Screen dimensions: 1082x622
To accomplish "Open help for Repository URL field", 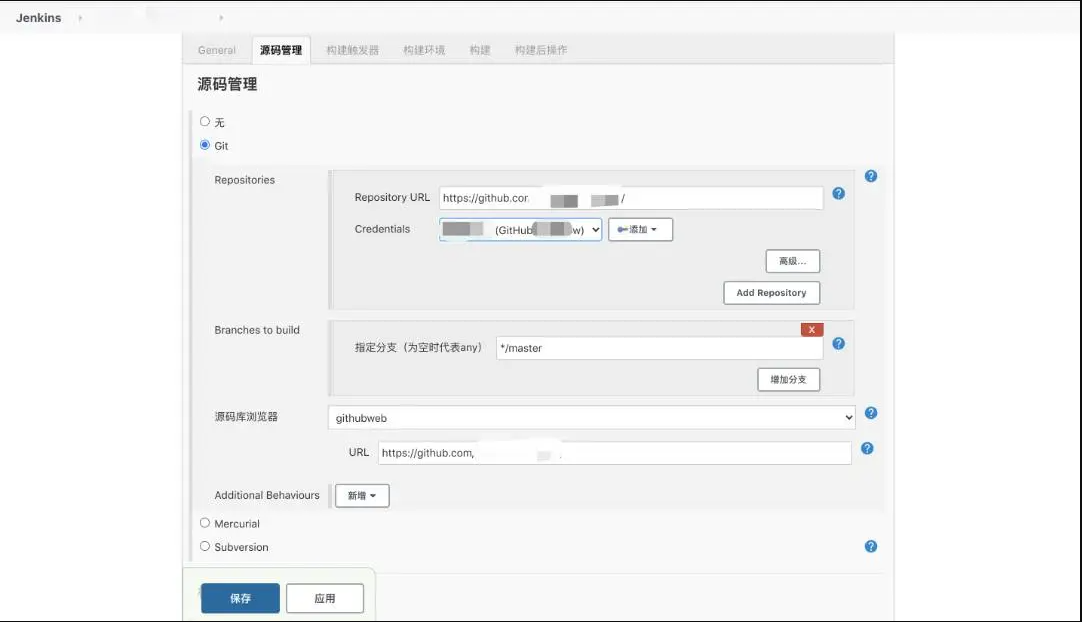I will [x=838, y=193].
